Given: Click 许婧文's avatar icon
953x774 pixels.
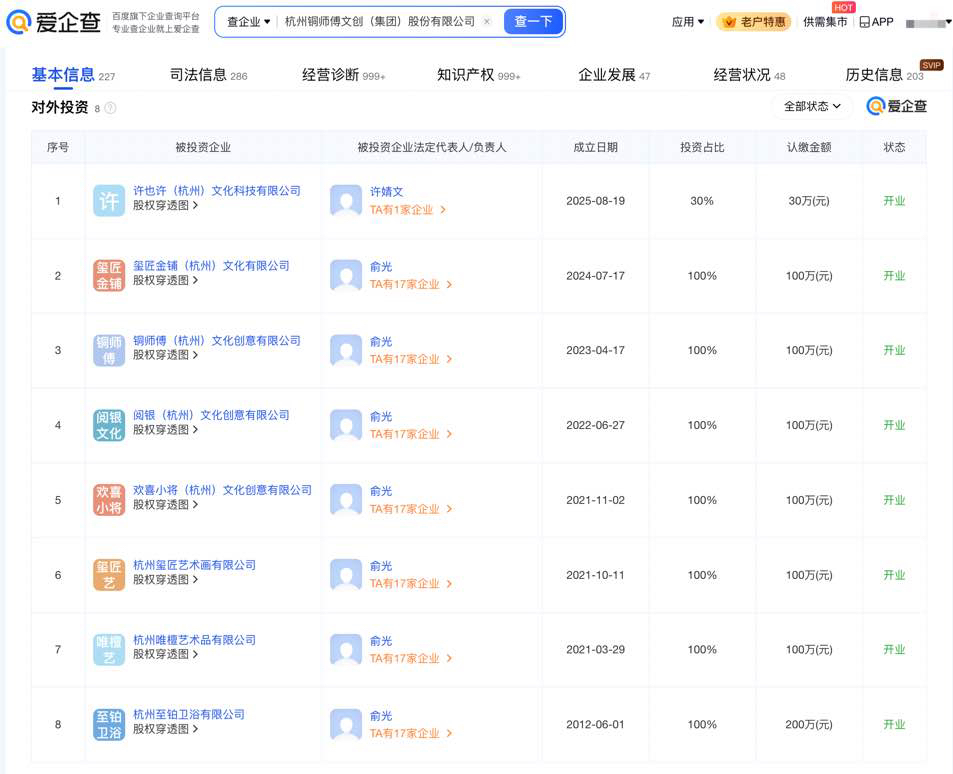Looking at the screenshot, I should (346, 201).
